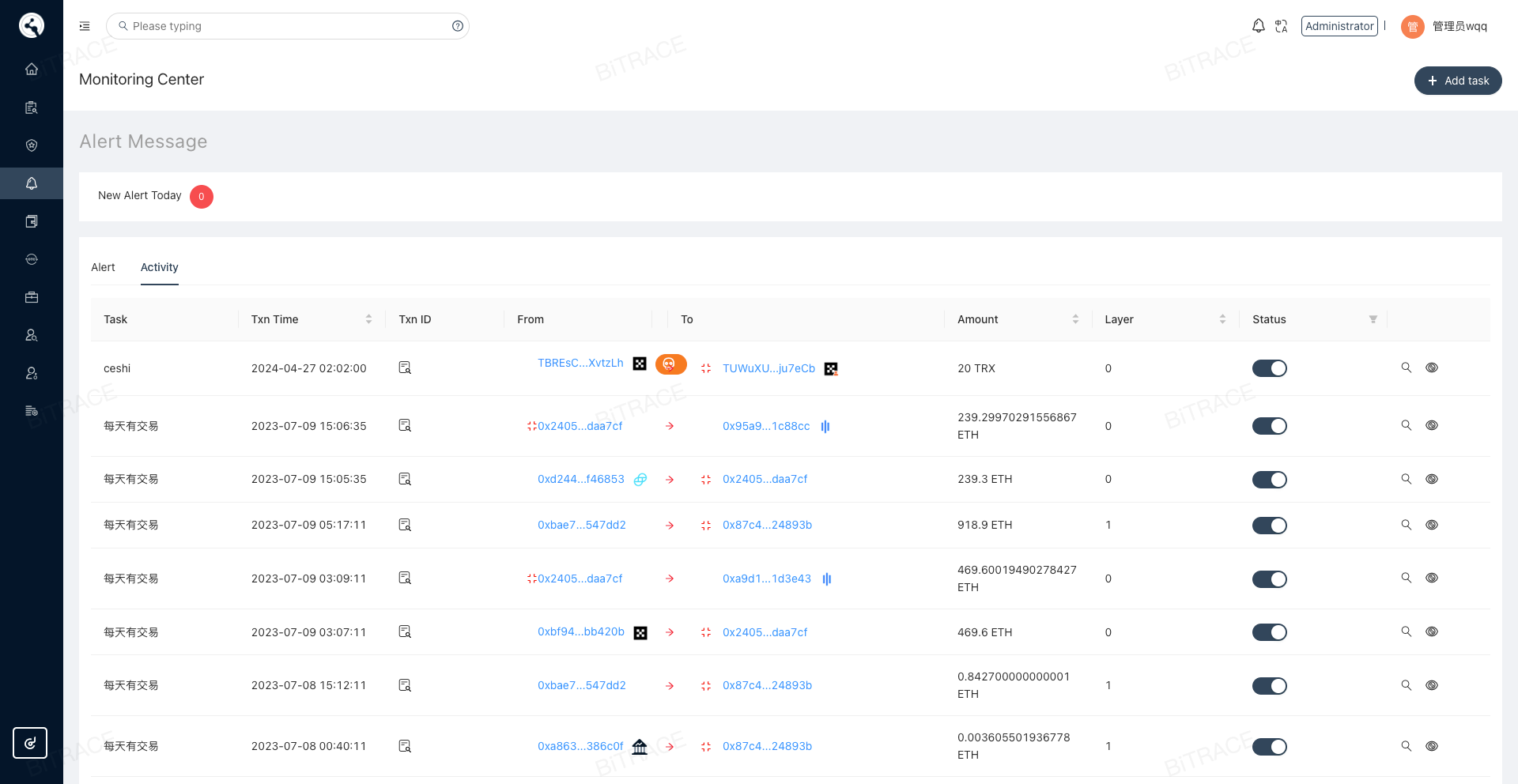Click magnifier icon in ceshi row
The width and height of the screenshot is (1518, 784).
[1407, 367]
